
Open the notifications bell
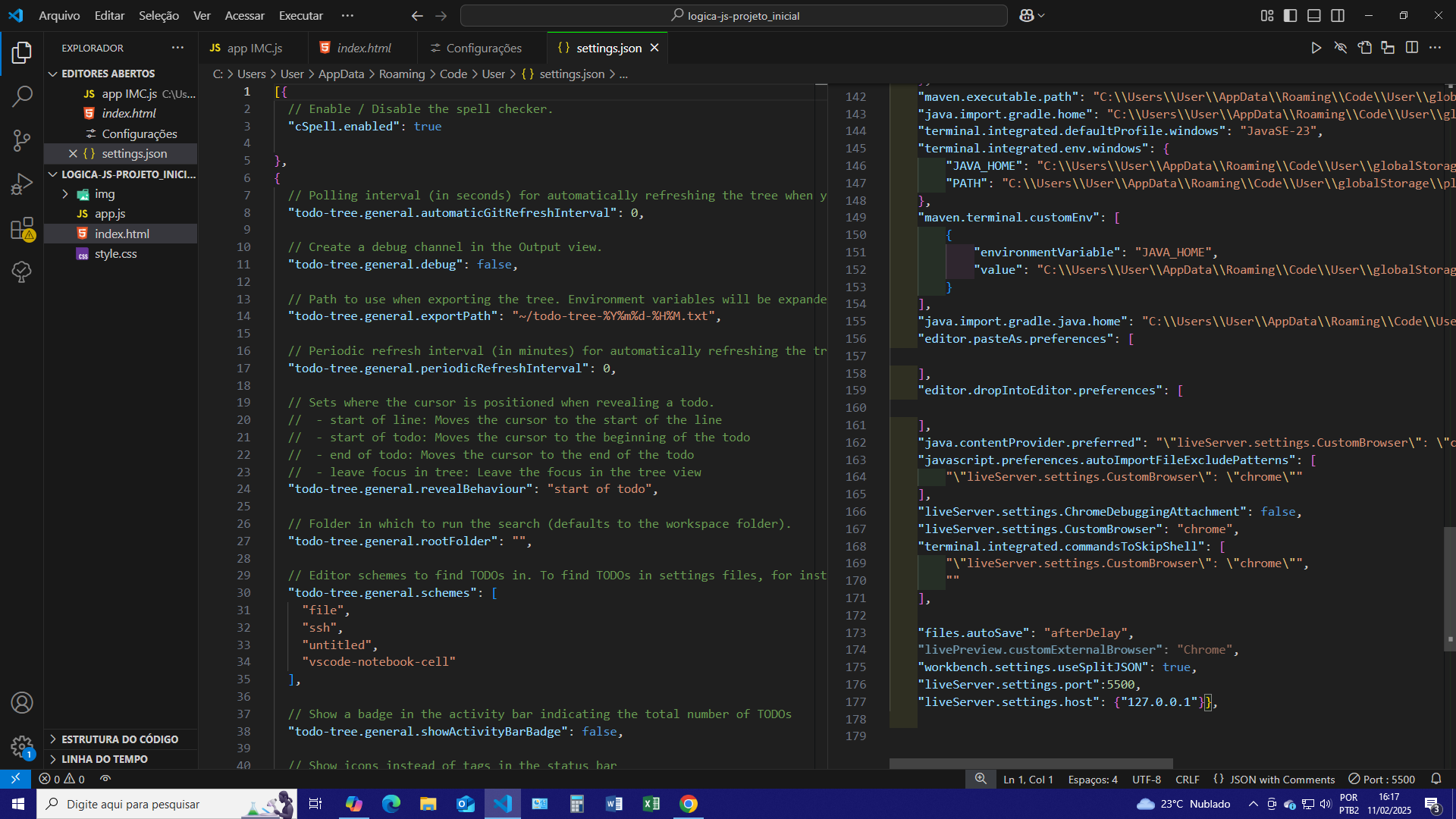click(x=1436, y=779)
